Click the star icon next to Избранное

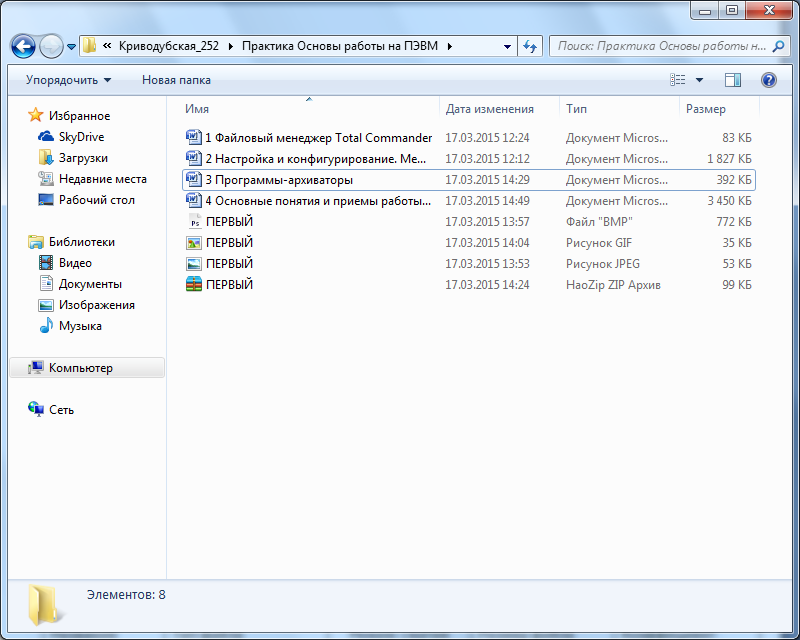click(35, 115)
